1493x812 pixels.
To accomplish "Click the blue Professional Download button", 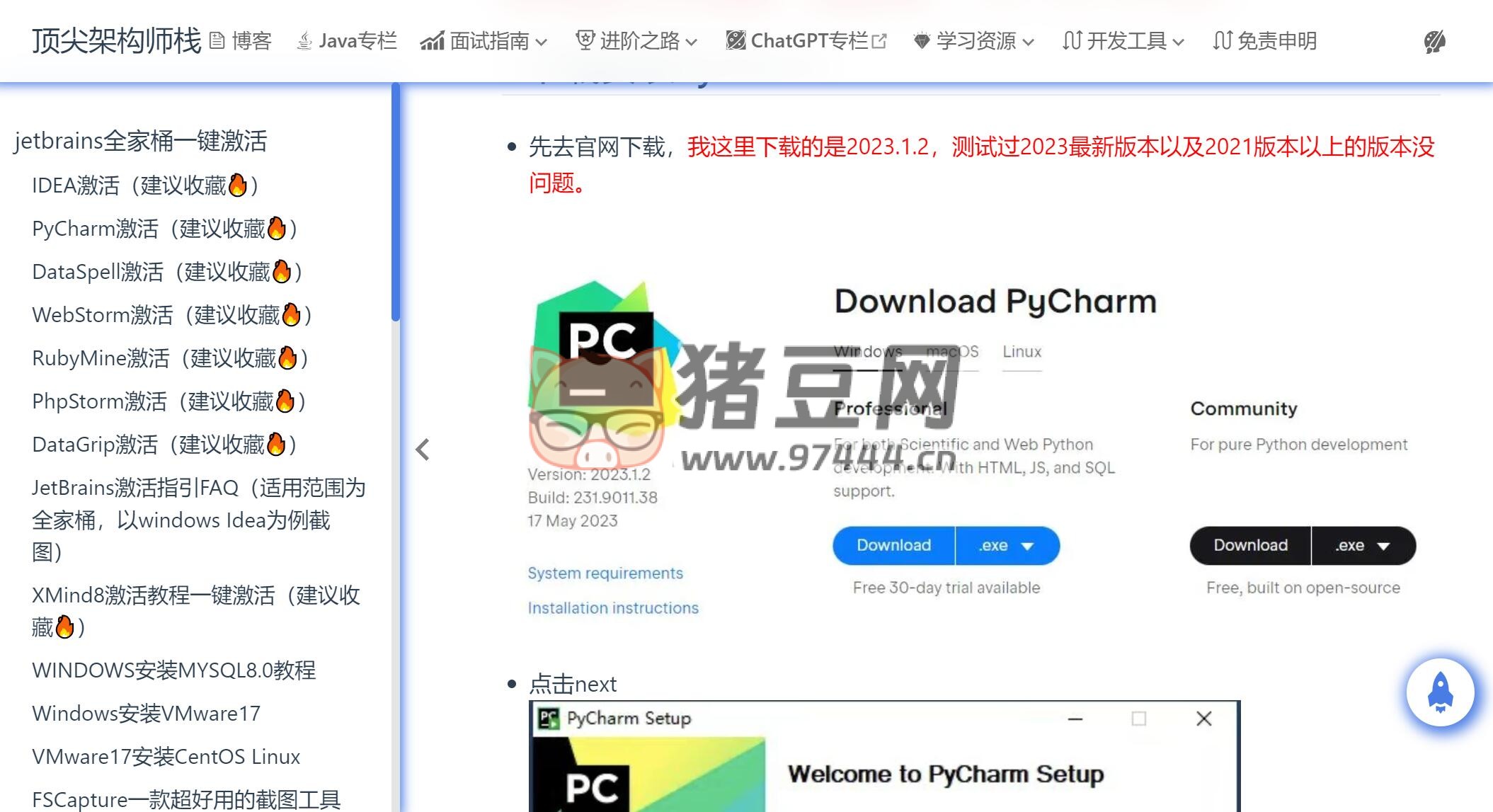I will (893, 545).
